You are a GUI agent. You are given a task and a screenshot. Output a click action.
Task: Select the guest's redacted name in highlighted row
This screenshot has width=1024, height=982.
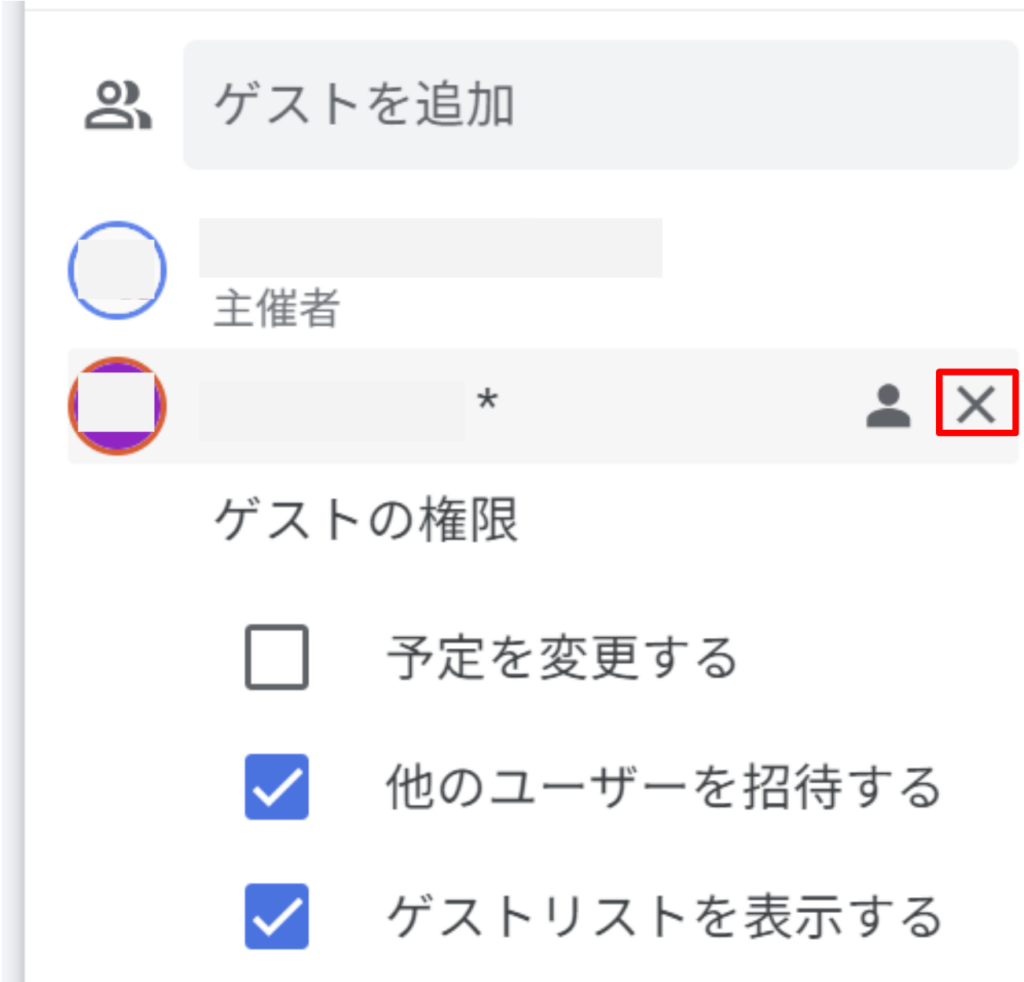click(x=331, y=410)
